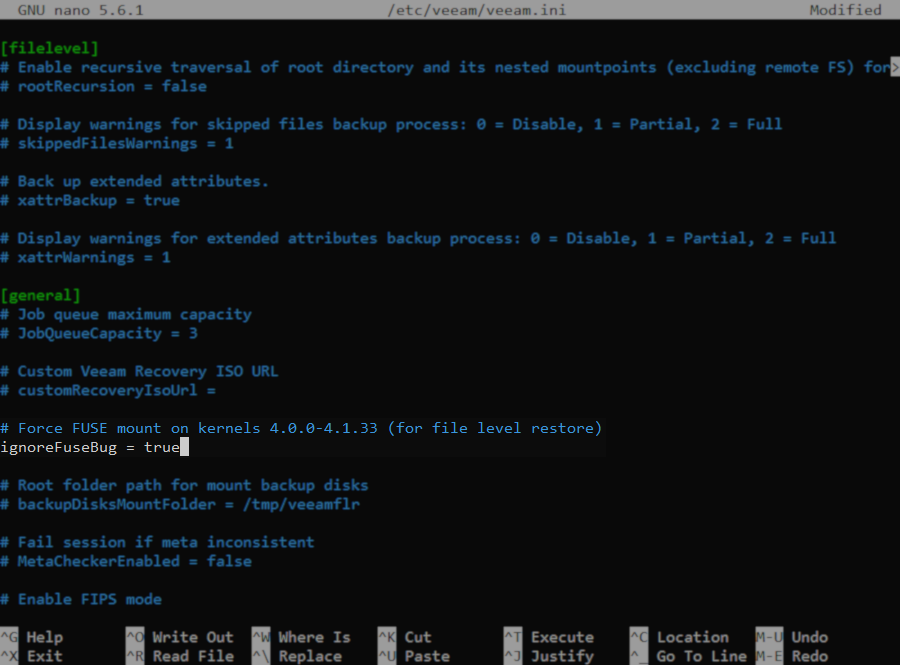The width and height of the screenshot is (900, 665).
Task: Click the 'GNU nano 5.6.1' title text
Action: [80, 10]
